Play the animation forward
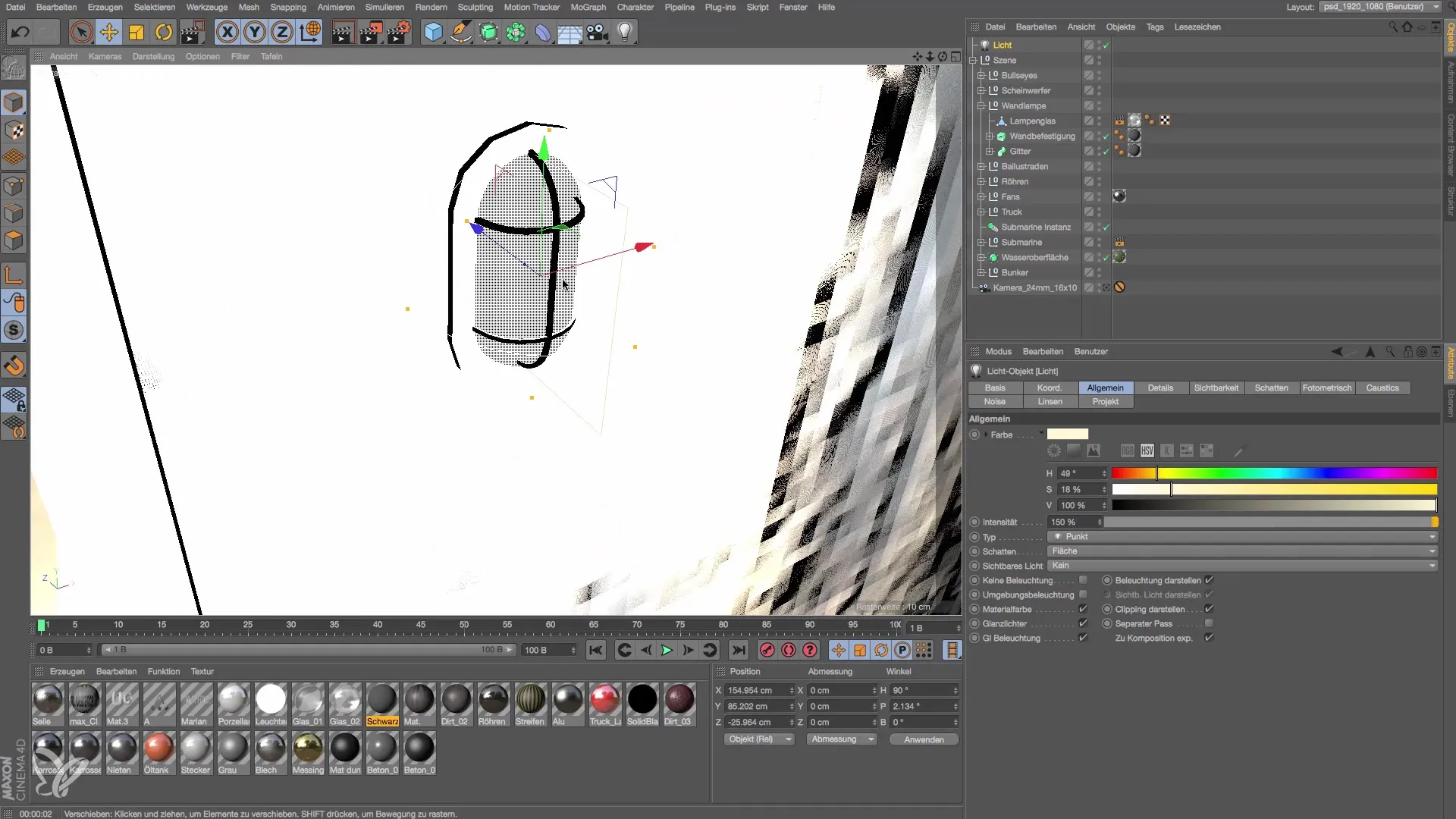This screenshot has width=1456, height=819. tap(667, 650)
